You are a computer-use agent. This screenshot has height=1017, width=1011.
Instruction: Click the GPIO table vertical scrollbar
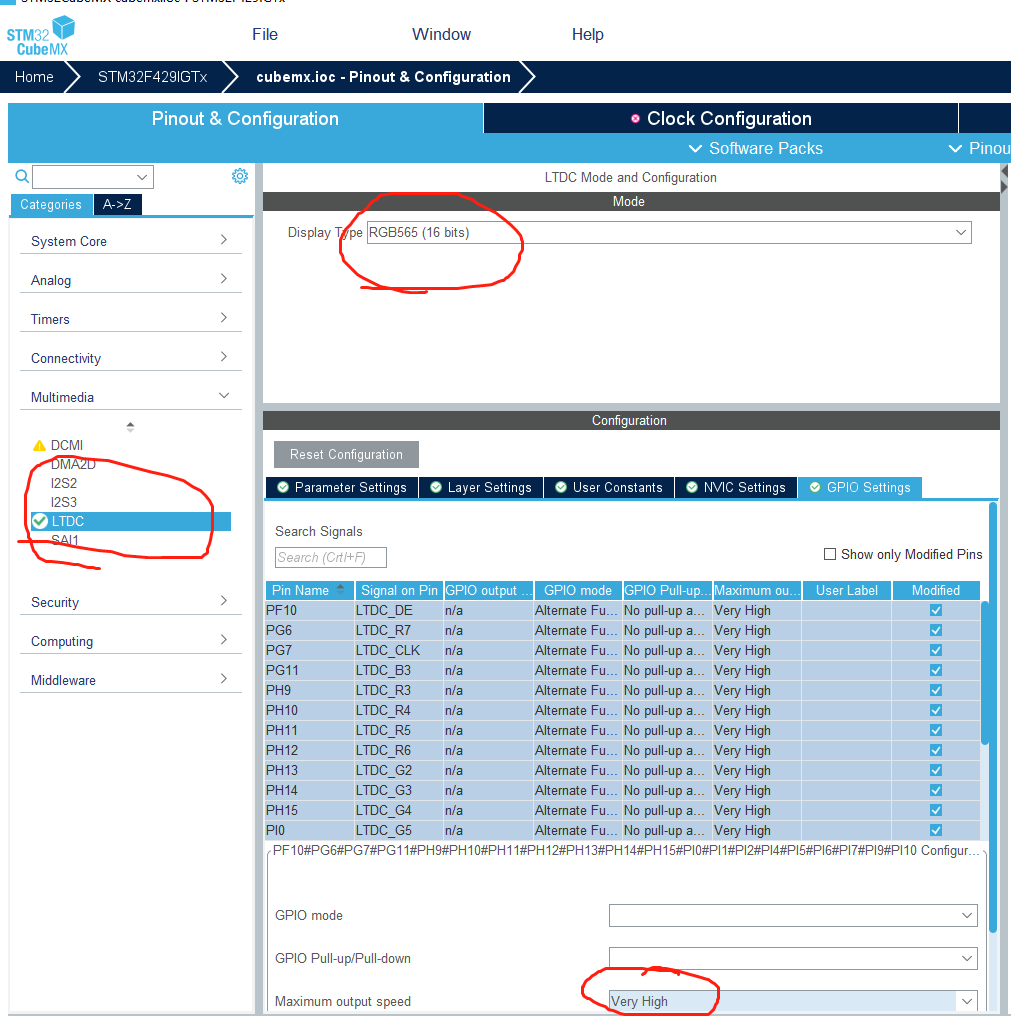coord(984,673)
